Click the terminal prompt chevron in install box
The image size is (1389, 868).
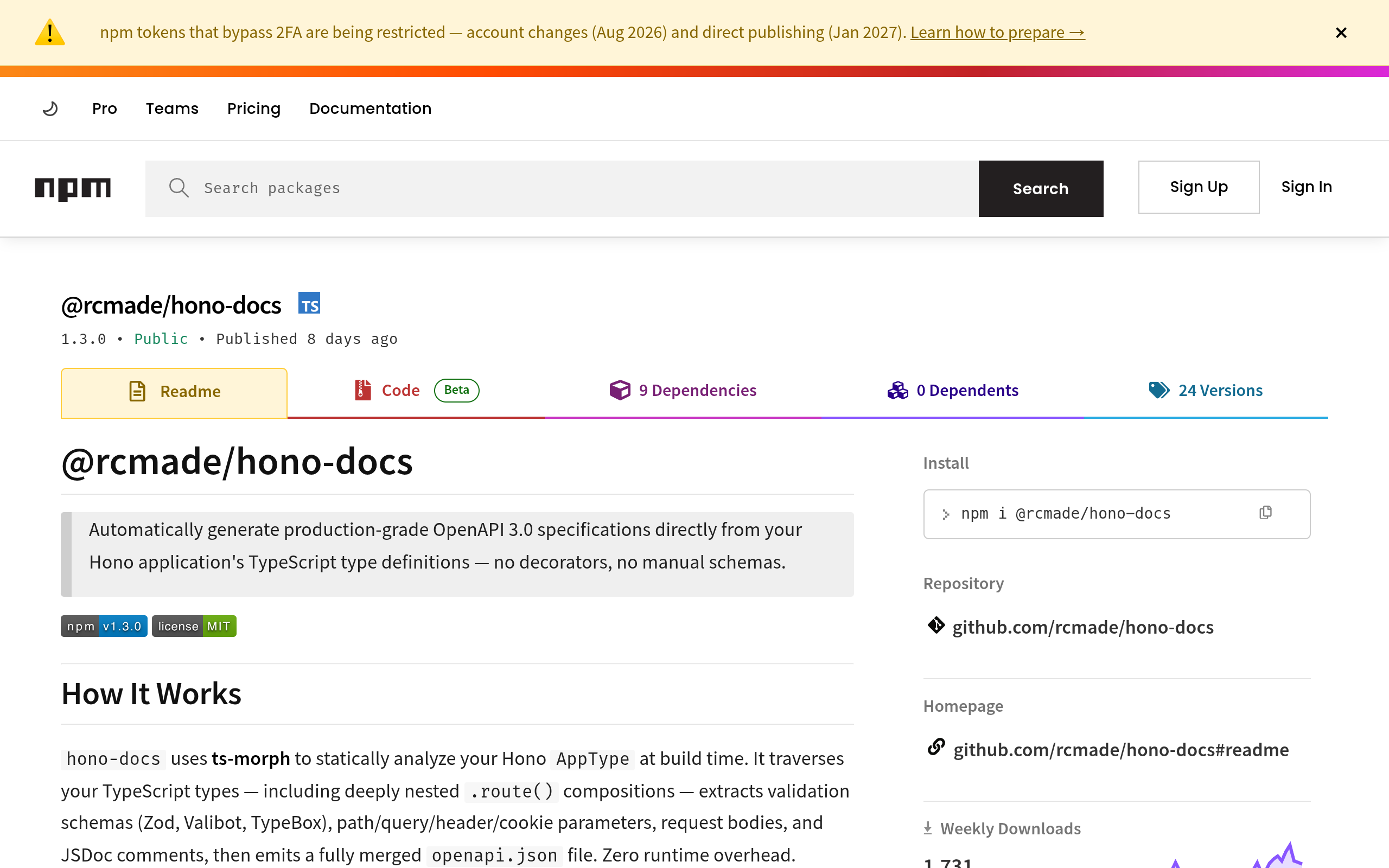945,514
